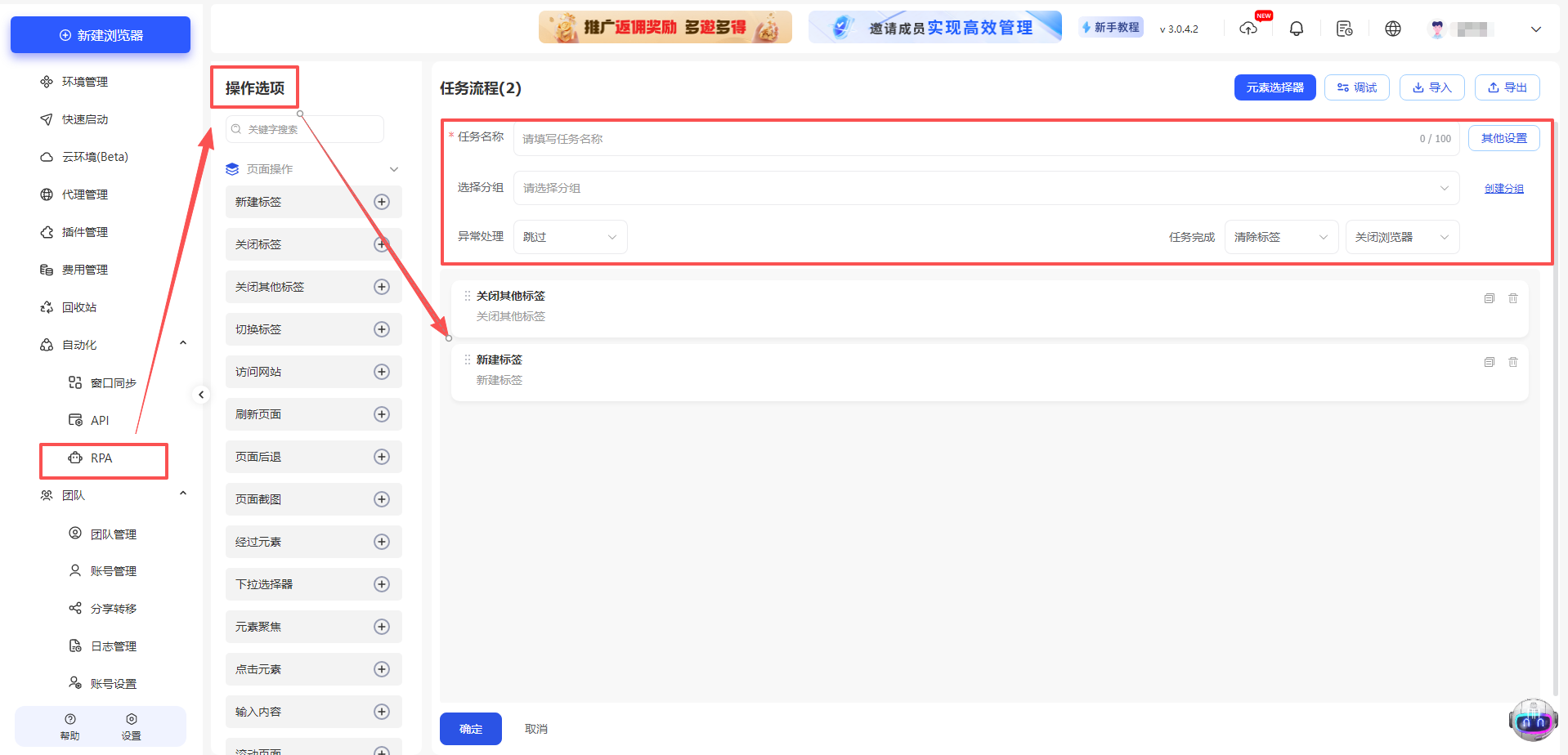
Task: Open the 回收站 recycle bin section
Action: point(84,306)
